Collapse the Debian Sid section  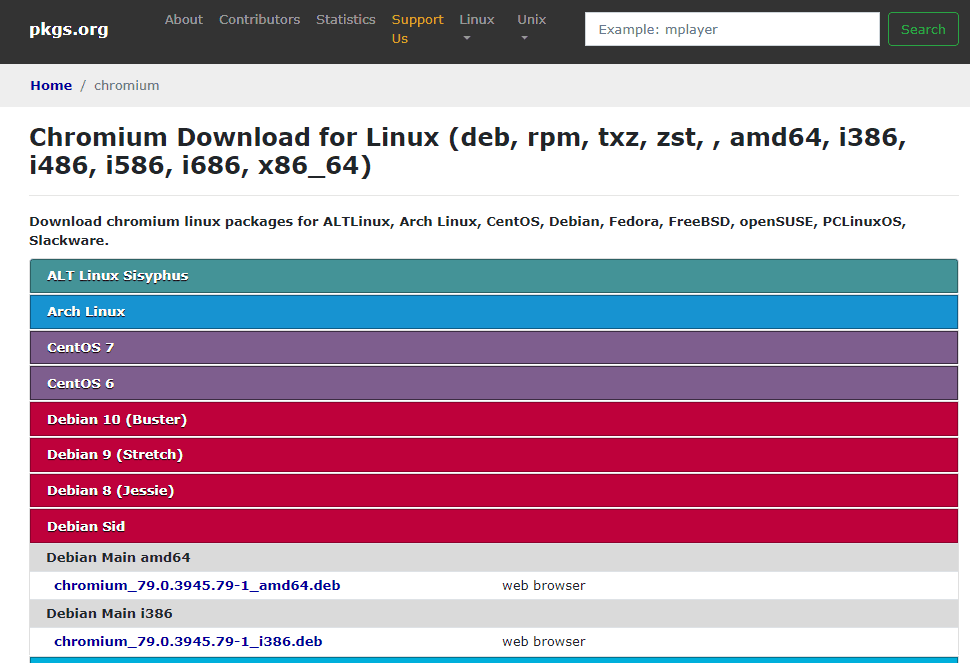click(x=494, y=526)
